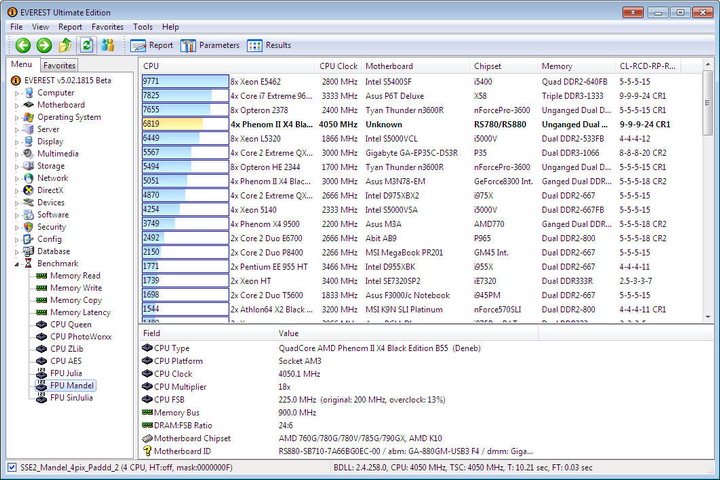Sort by CPU Clock column header
The image size is (720, 480).
click(338, 66)
